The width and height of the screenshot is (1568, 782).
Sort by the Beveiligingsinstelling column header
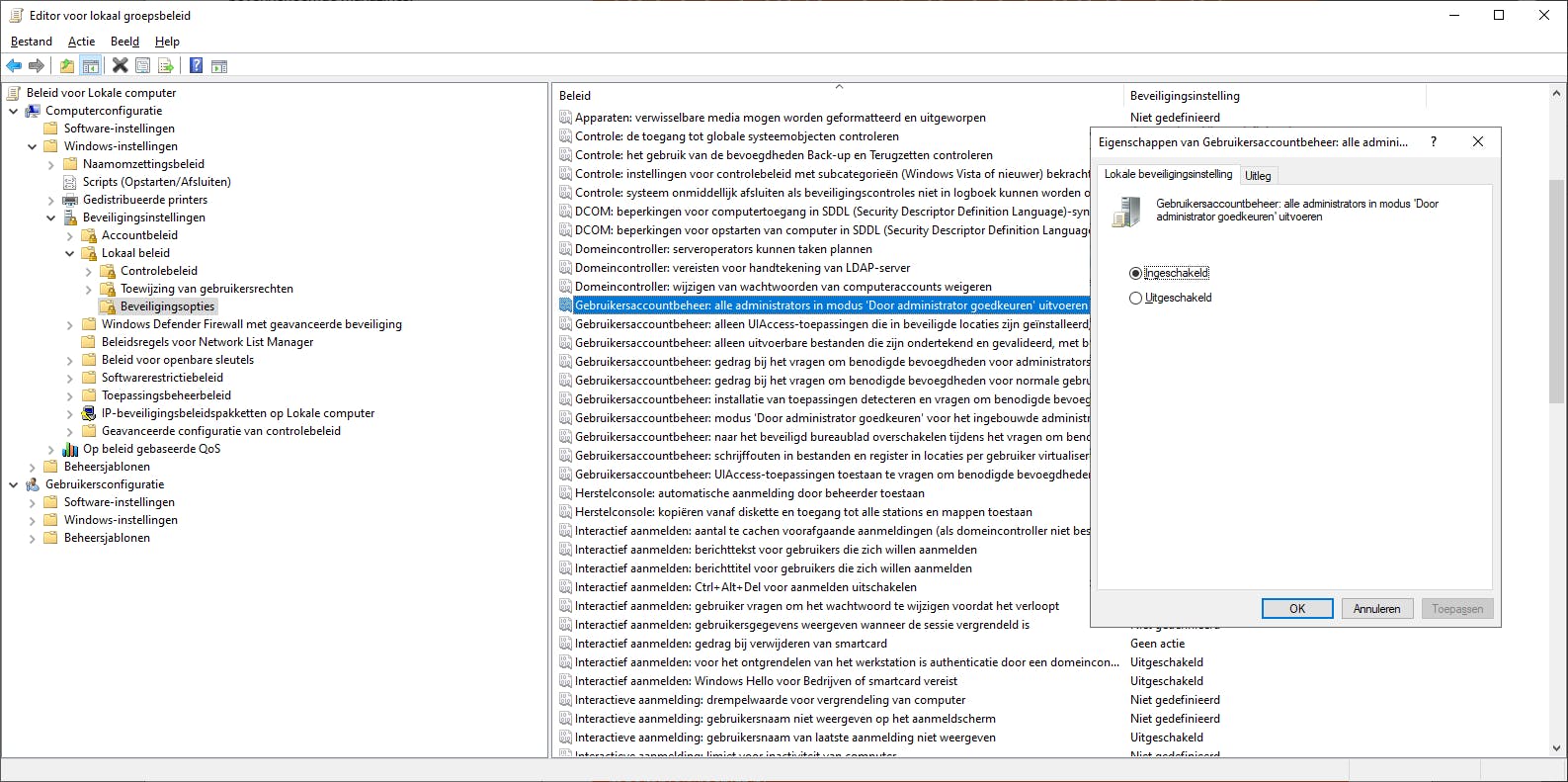click(x=1275, y=96)
